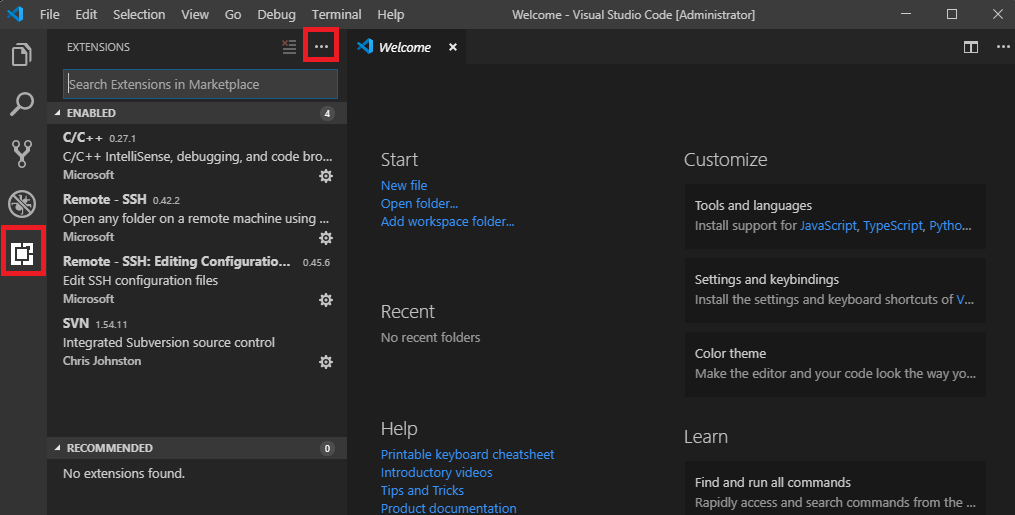Click the recommended count badge 0
1015x515 pixels.
click(x=328, y=448)
